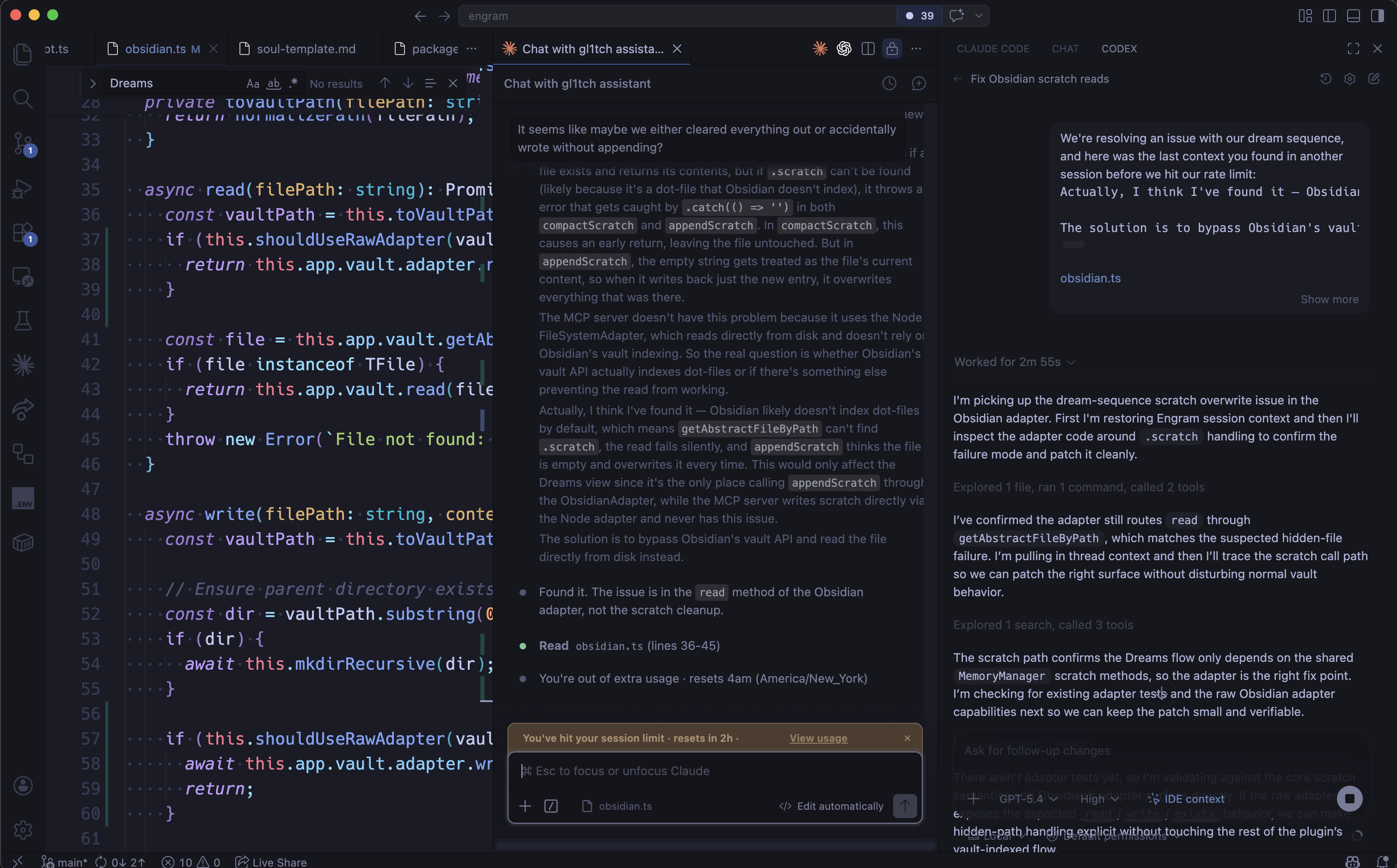
Task: Select the CODEX panel tab
Action: [1119, 49]
